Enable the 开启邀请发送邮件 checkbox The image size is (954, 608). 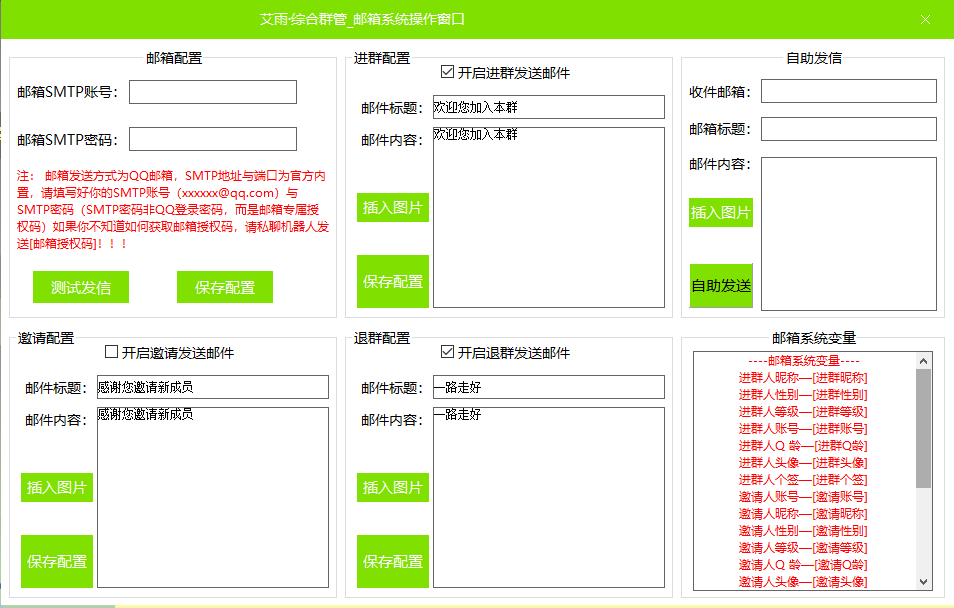pos(111,352)
